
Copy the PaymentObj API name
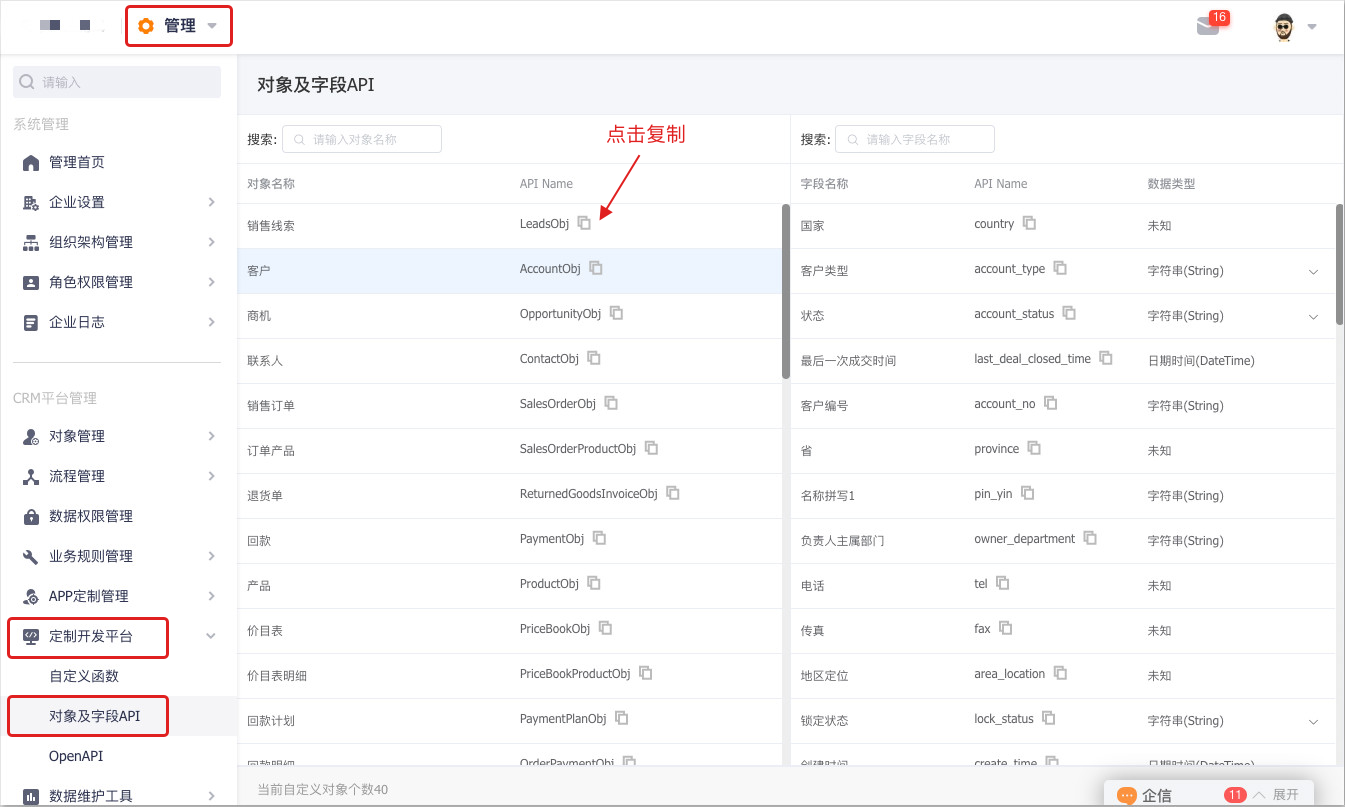[600, 538]
